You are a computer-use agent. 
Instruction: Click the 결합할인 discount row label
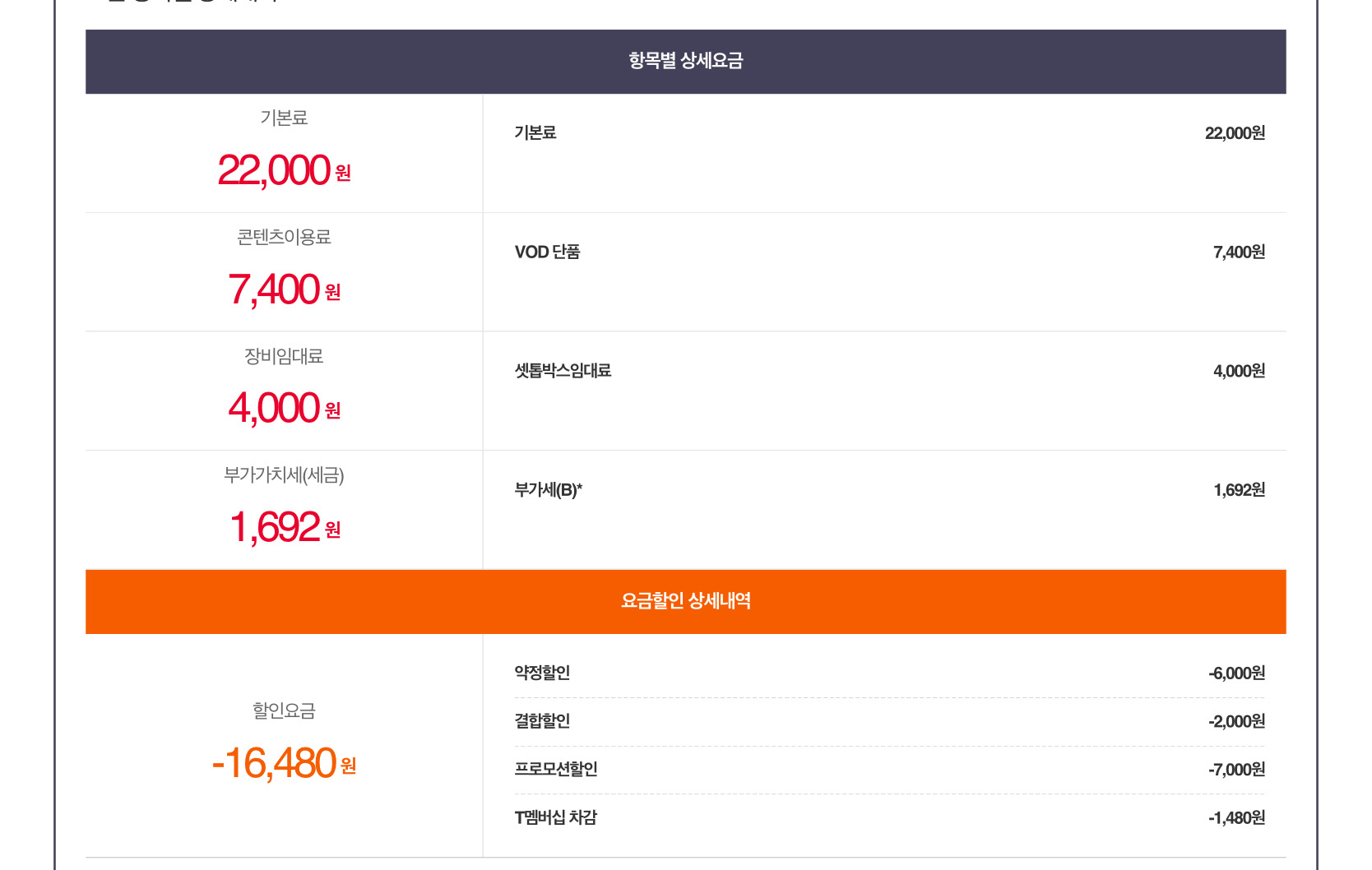[542, 721]
